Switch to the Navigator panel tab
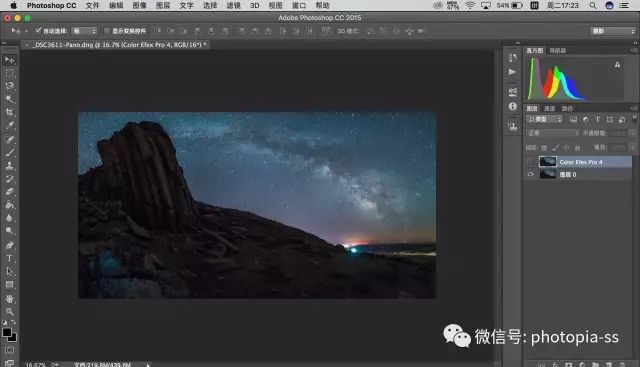The image size is (640, 367). [x=557, y=50]
